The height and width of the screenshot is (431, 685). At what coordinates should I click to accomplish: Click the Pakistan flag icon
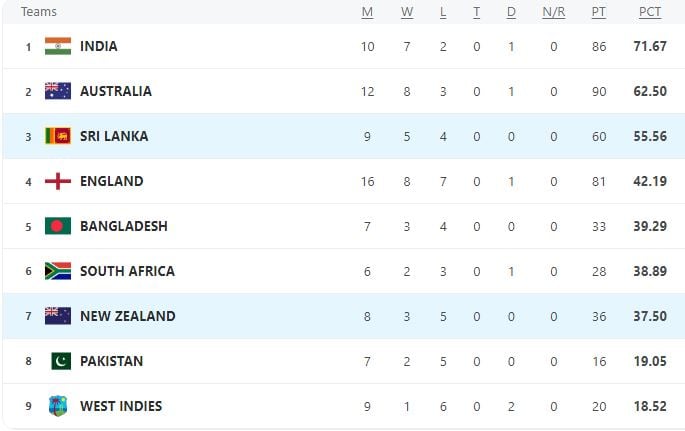click(61, 361)
